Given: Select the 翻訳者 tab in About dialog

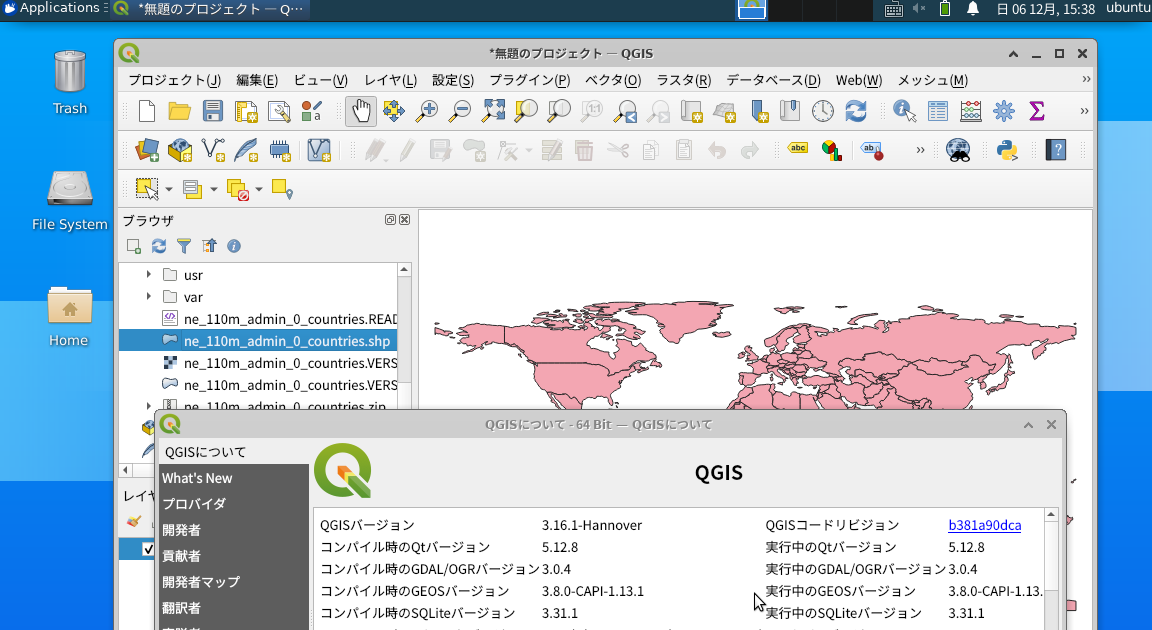Looking at the screenshot, I should pos(234,608).
